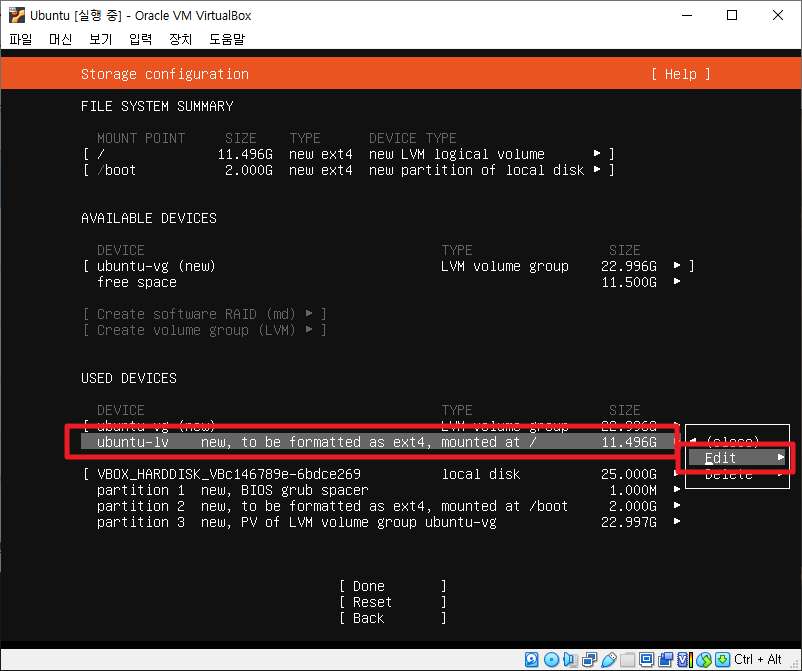Click Create volume group (LVM)
The image size is (802, 671).
coord(205,330)
